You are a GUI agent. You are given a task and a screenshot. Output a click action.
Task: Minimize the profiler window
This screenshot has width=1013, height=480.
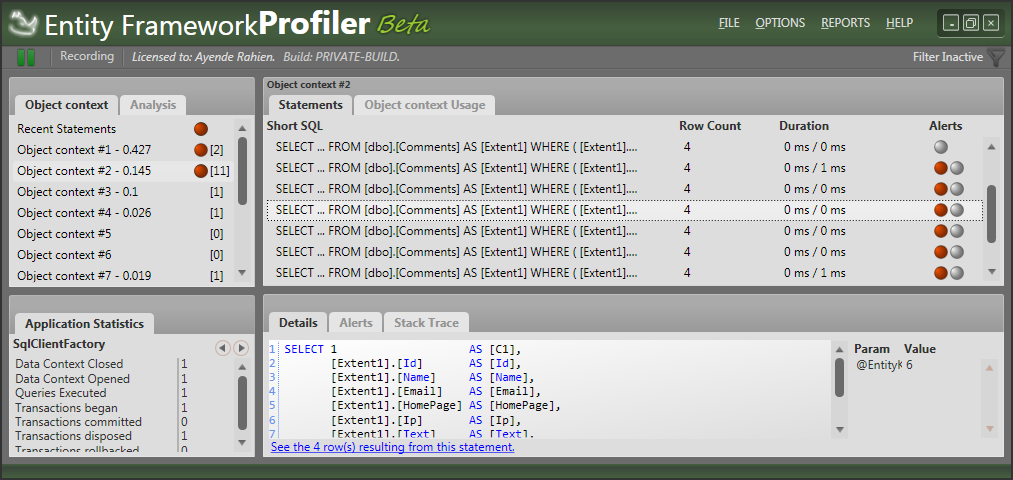(950, 23)
